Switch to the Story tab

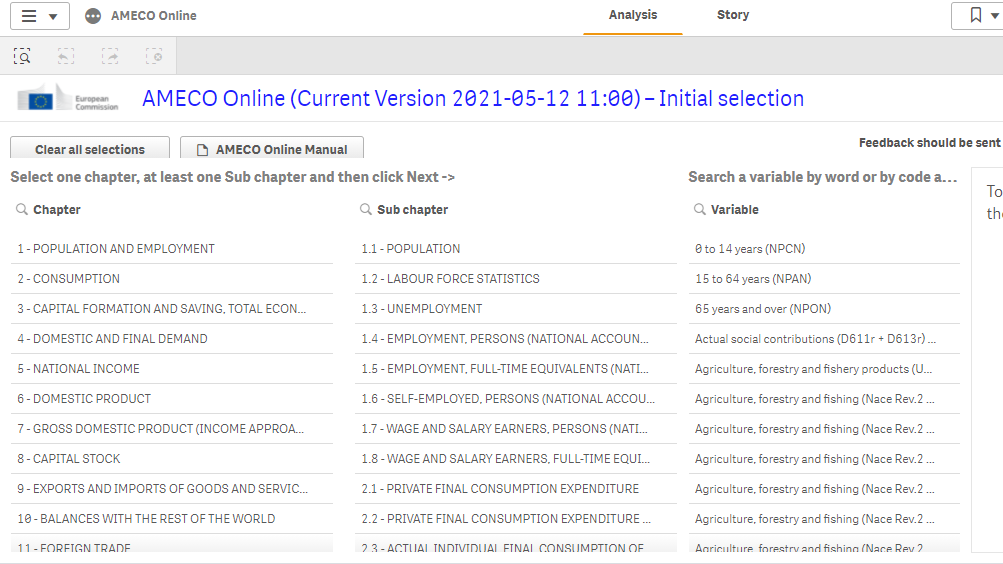732,15
